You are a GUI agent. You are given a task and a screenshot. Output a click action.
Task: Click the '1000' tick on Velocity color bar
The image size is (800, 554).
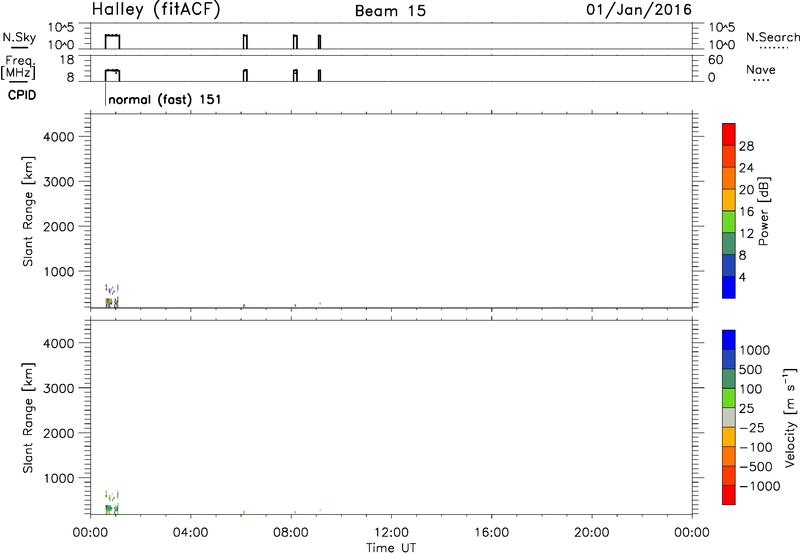tap(755, 350)
